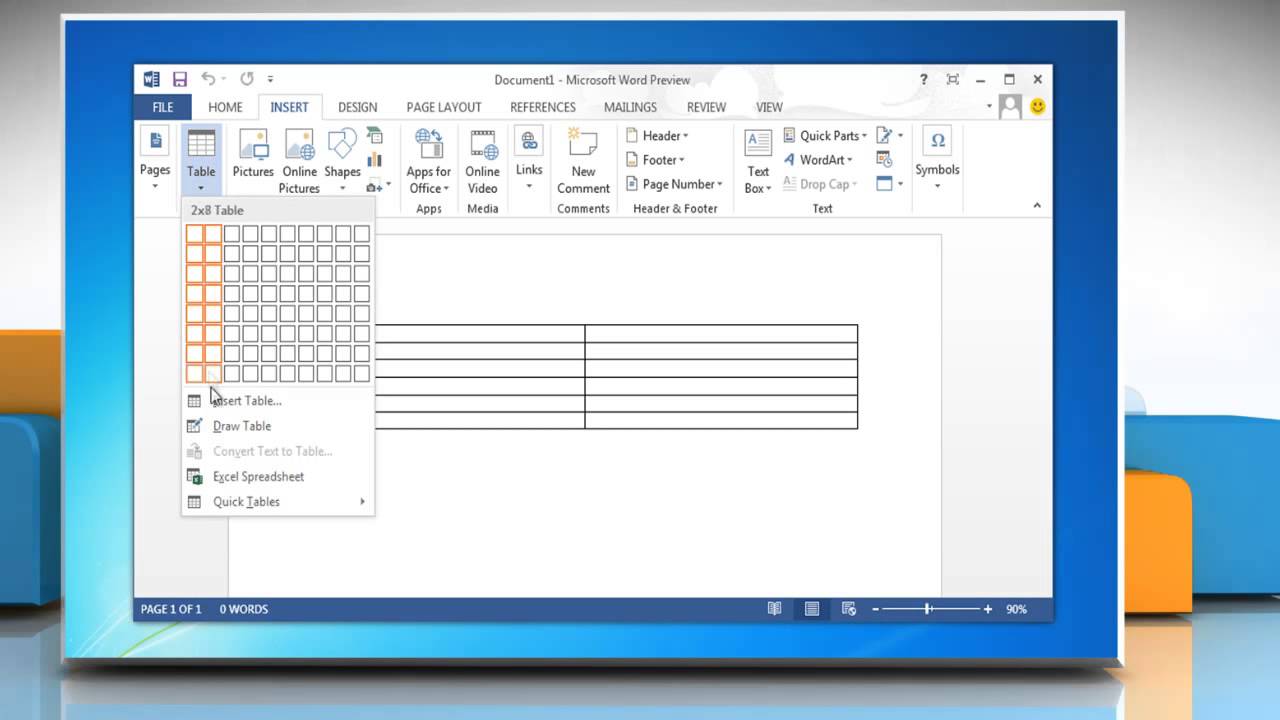Click the Text Box button
Image resolution: width=1280 pixels, height=720 pixels.
click(x=758, y=161)
